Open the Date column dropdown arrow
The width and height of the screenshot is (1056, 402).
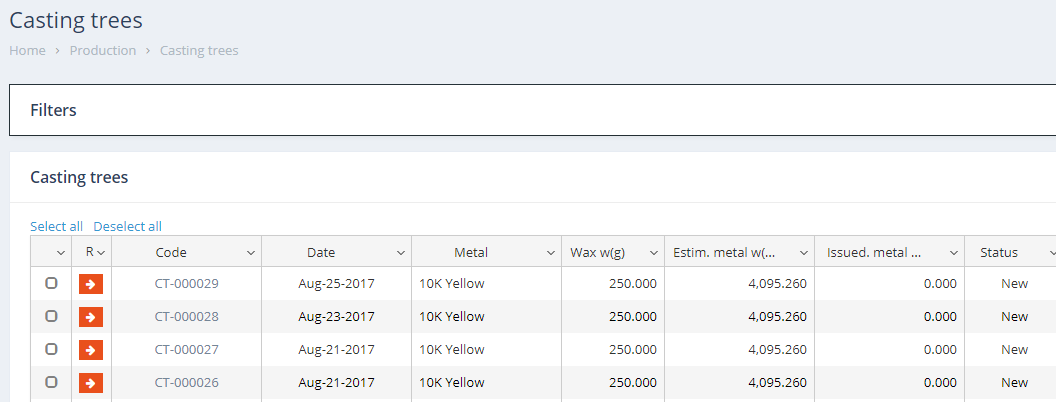point(400,253)
